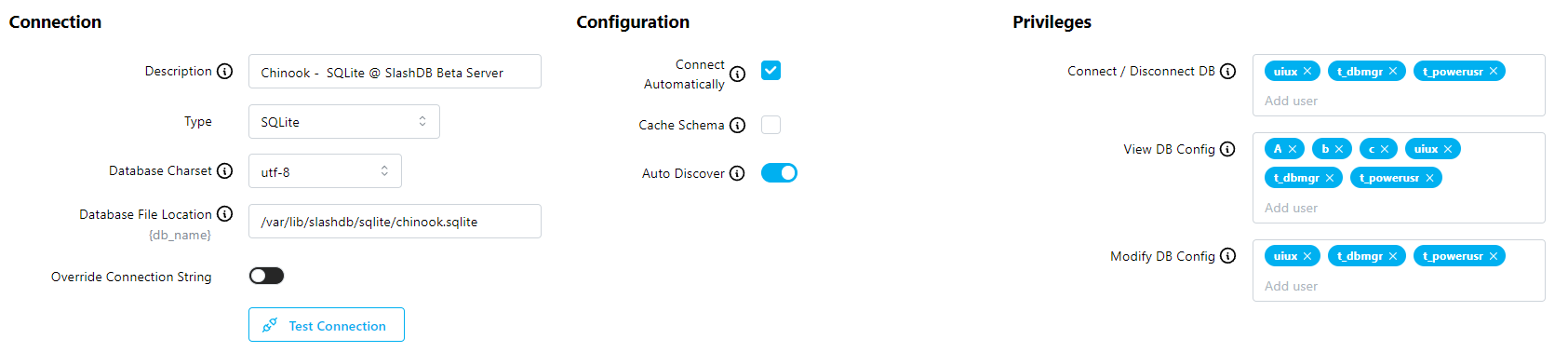Remove user A from View DB Config
Viewport: 1568px width, 352px height.
point(1293,149)
